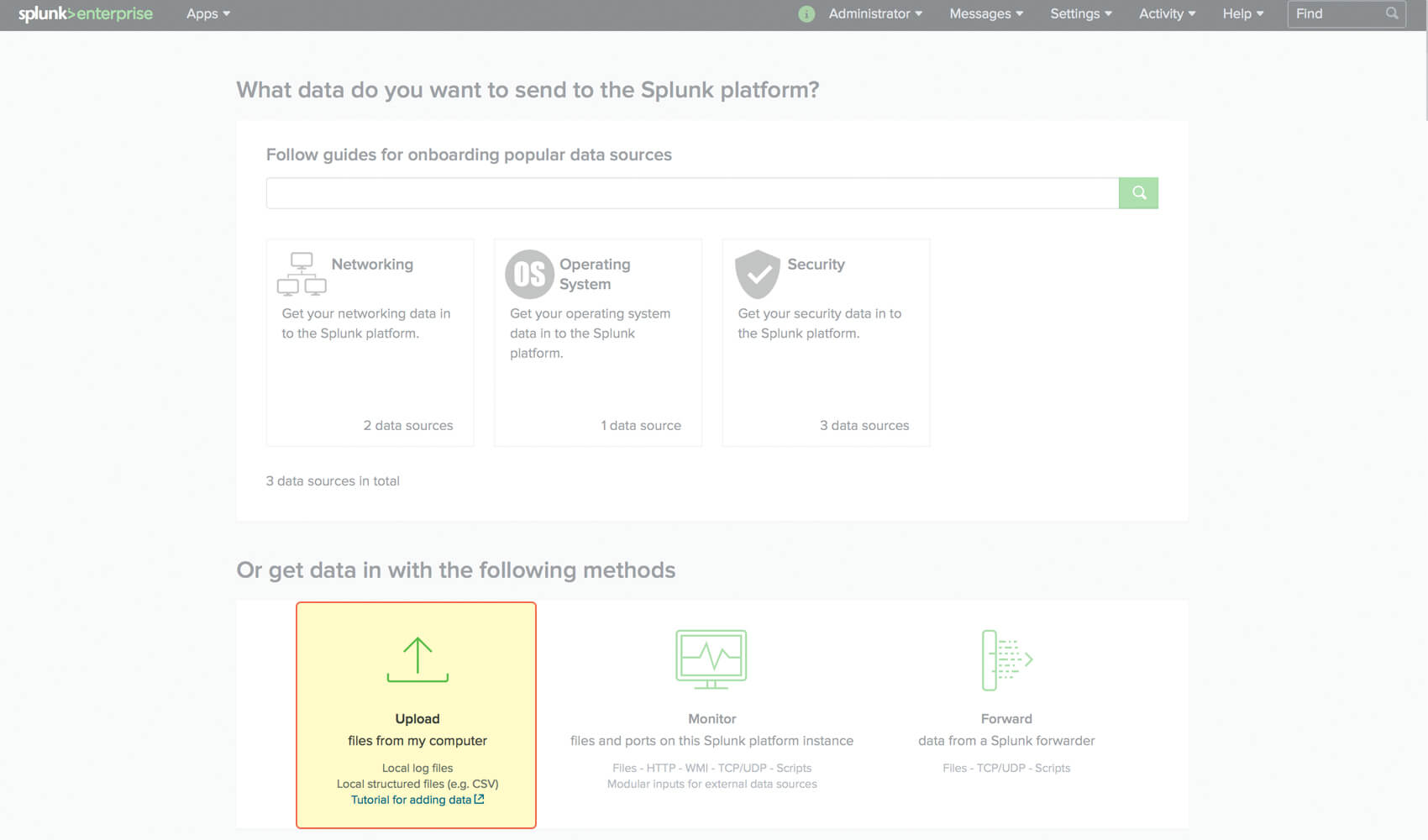Click the Forward data icon
The width and height of the screenshot is (1428, 840).
[1006, 660]
